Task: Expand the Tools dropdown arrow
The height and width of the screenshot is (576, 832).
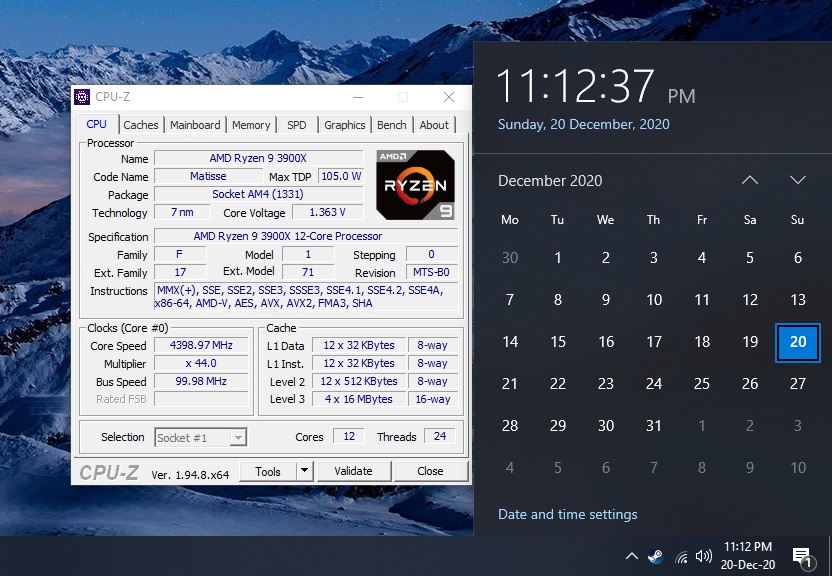Action: (305, 471)
